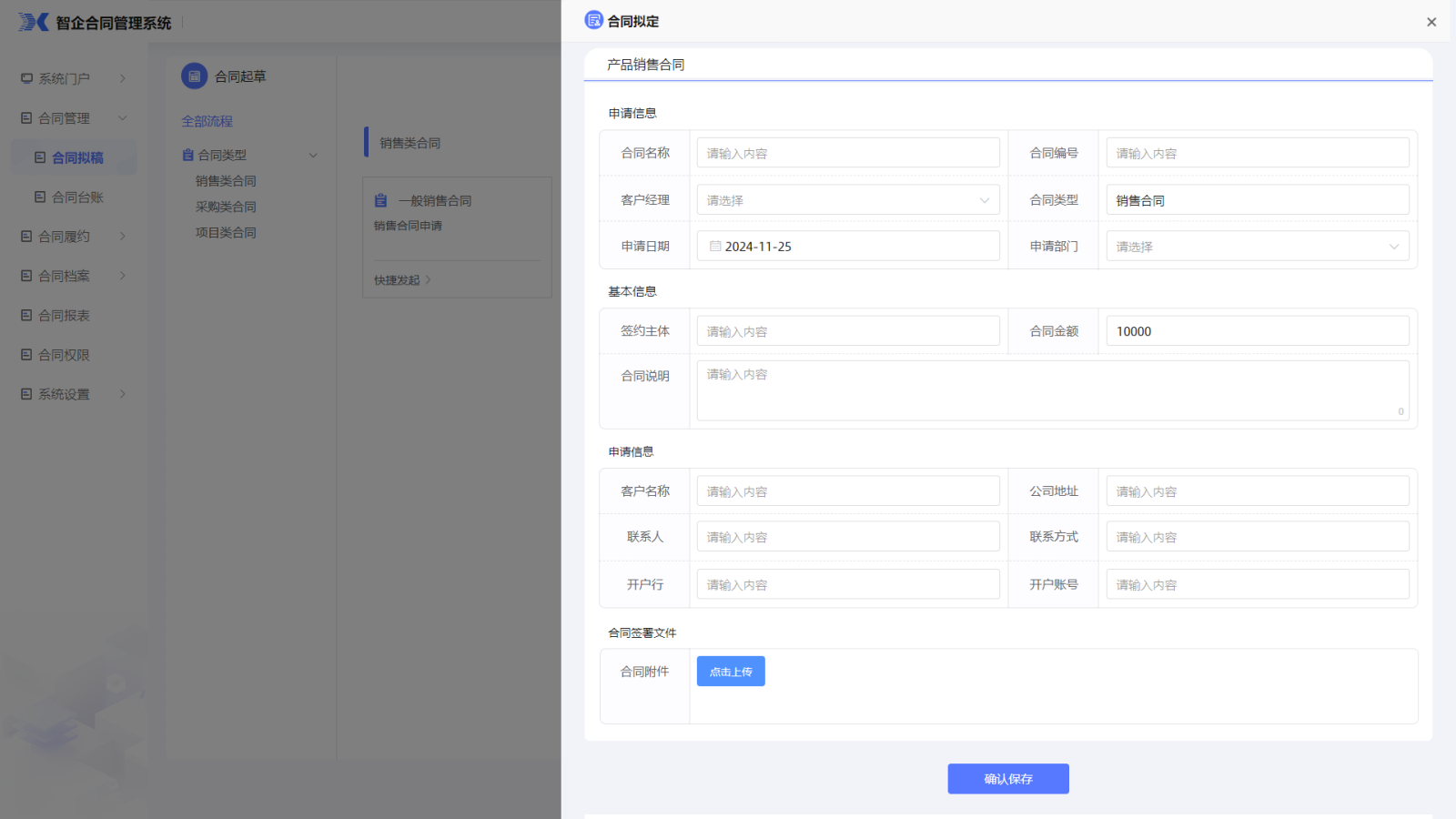1456x819 pixels.
Task: Open the 申请部门 dropdown
Action: [x=1257, y=247]
